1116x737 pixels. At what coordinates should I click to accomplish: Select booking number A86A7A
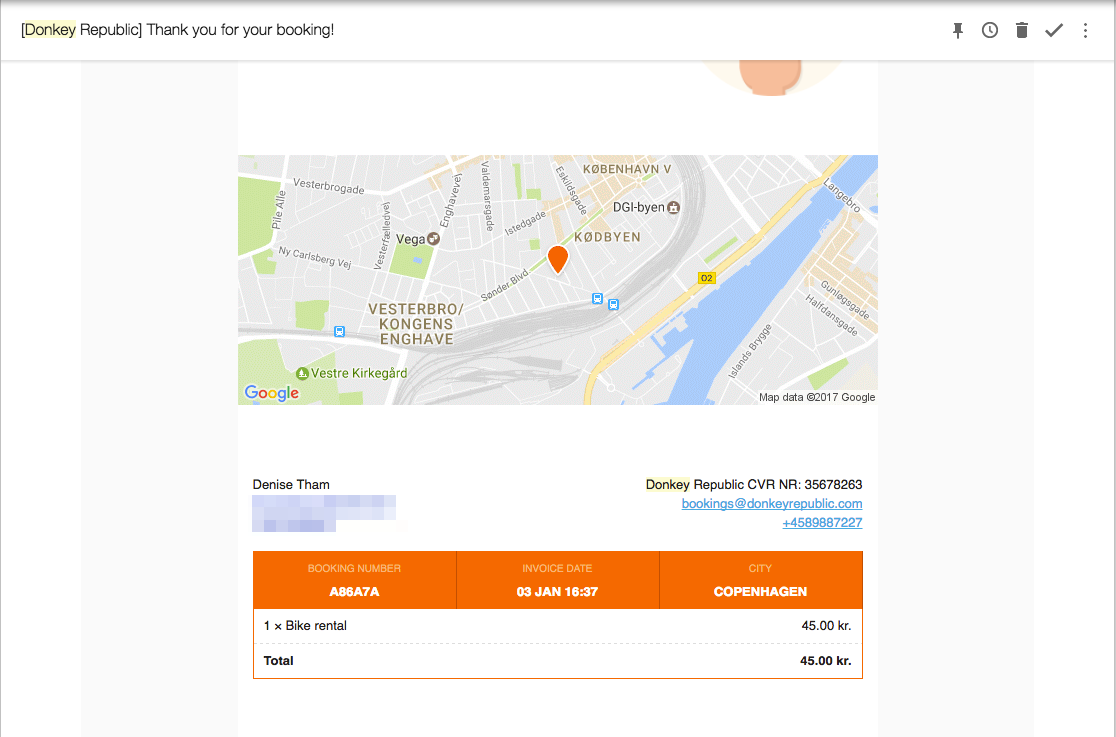[x=354, y=592]
